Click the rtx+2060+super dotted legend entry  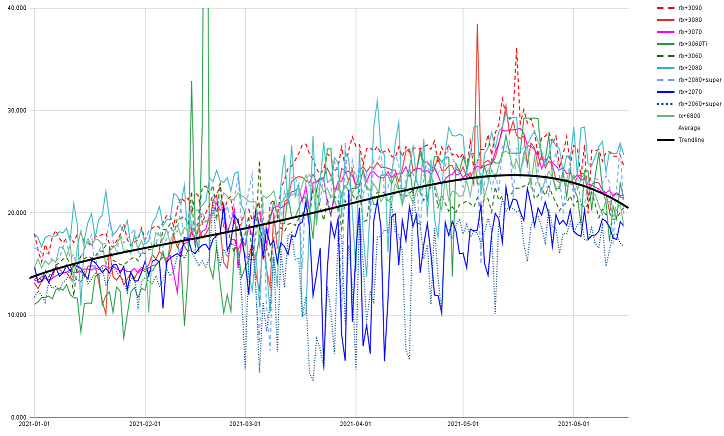[689, 104]
